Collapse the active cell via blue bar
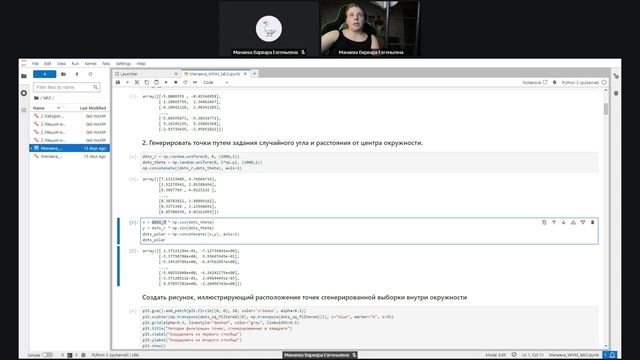 [x=118, y=231]
